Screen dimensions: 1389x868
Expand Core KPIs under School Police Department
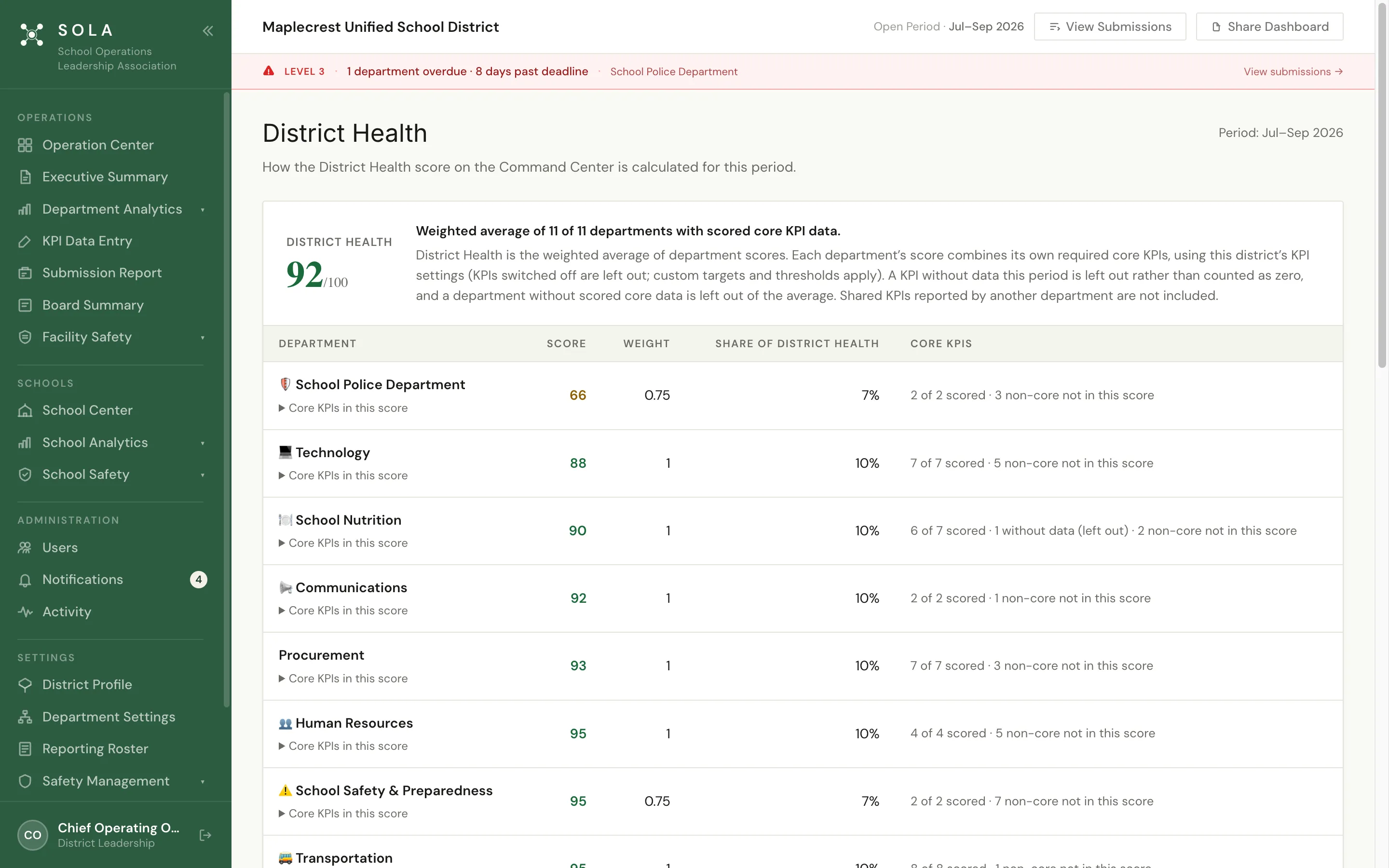coord(343,408)
